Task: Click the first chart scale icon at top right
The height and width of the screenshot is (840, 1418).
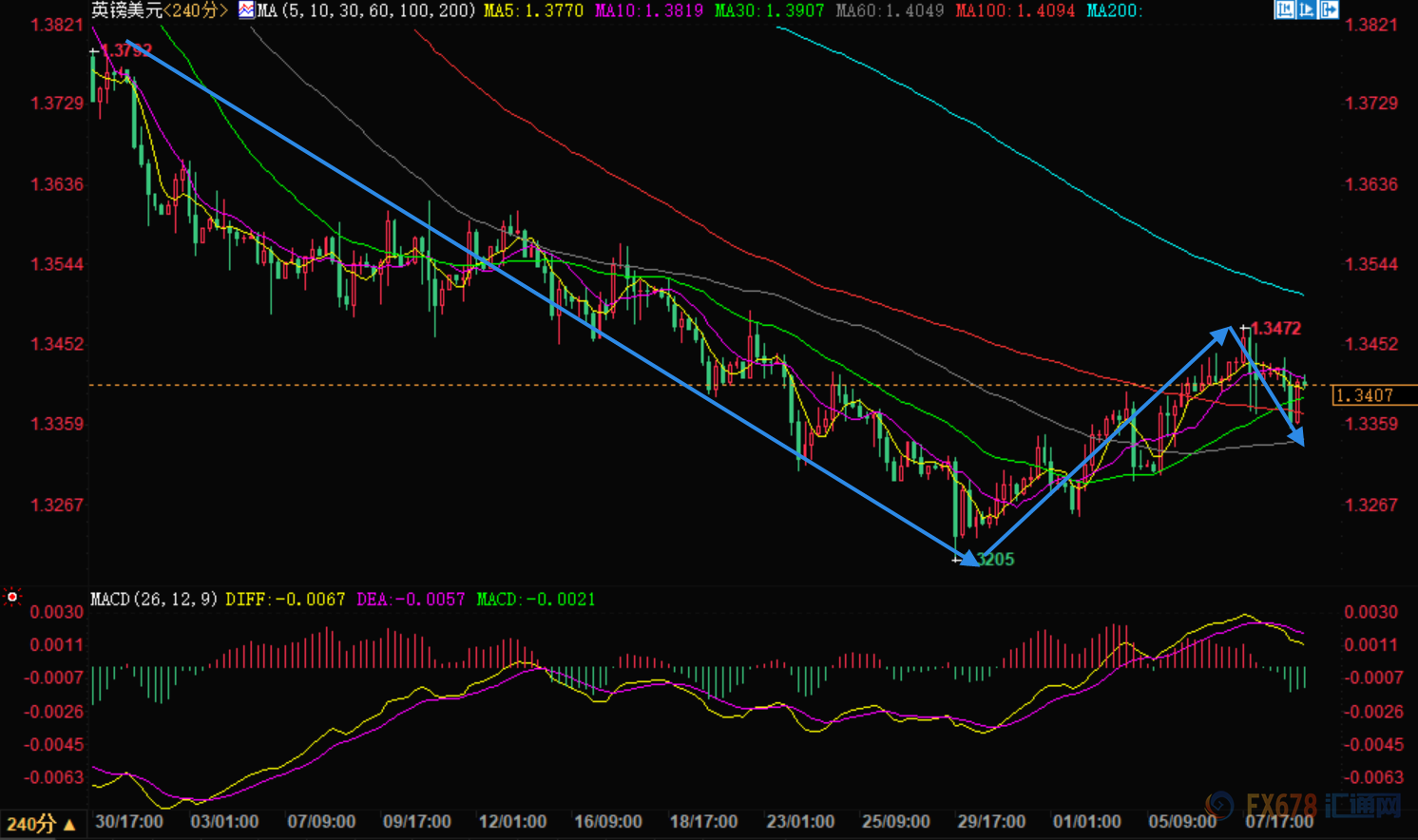Action: point(1284,10)
